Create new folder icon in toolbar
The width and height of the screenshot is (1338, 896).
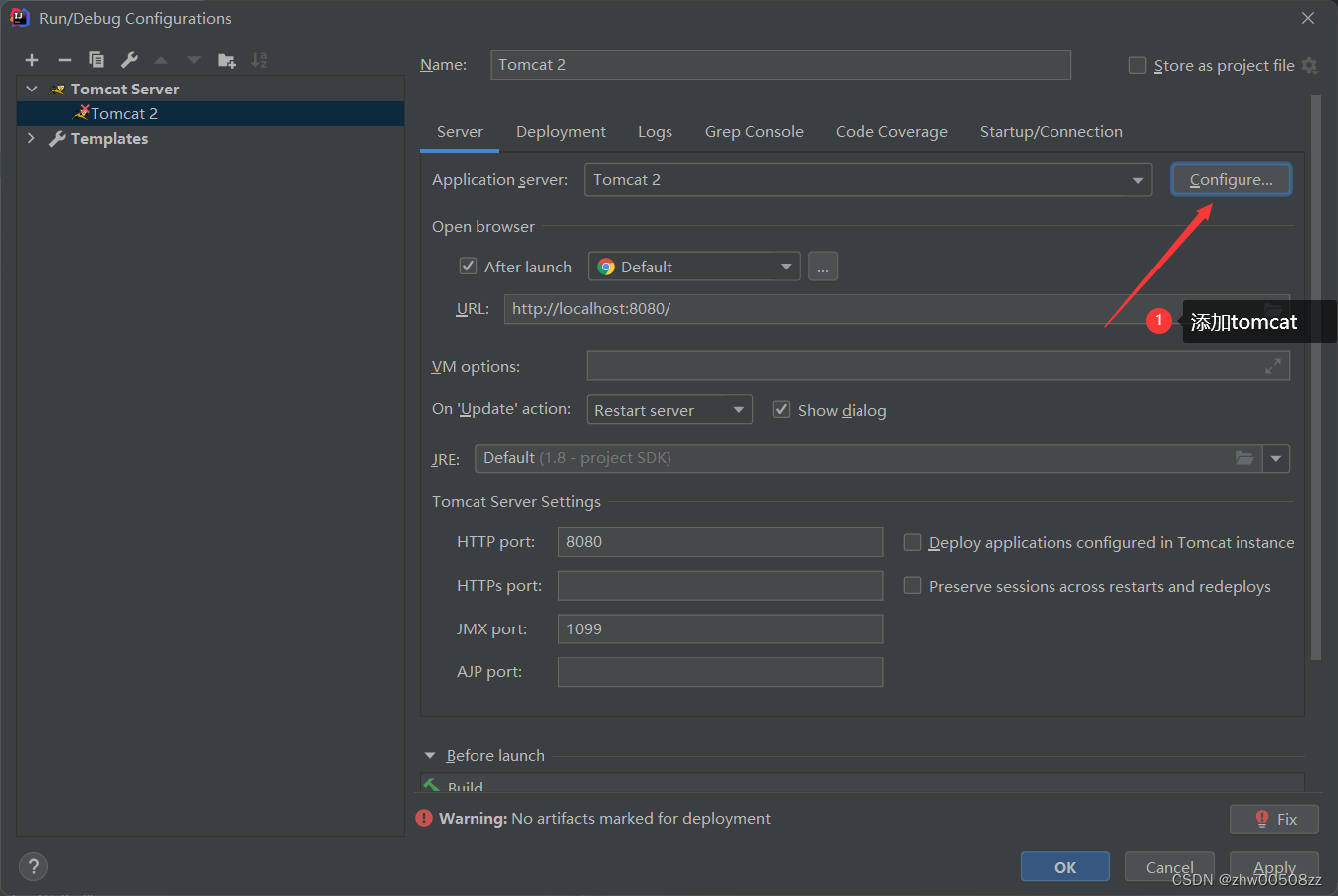pos(227,60)
